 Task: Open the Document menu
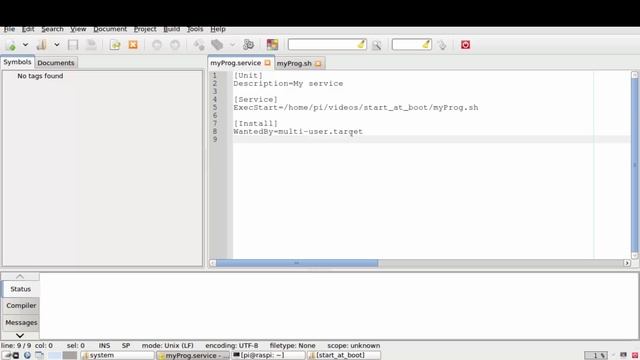(x=110, y=29)
